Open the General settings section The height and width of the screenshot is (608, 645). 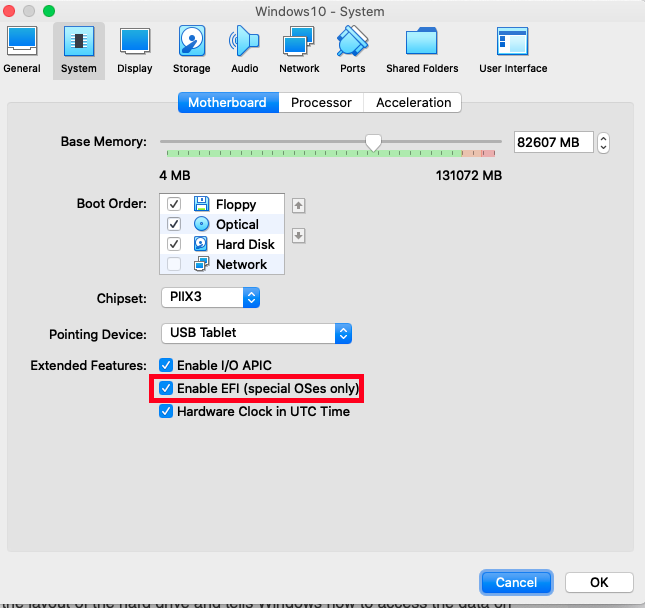tap(22, 51)
